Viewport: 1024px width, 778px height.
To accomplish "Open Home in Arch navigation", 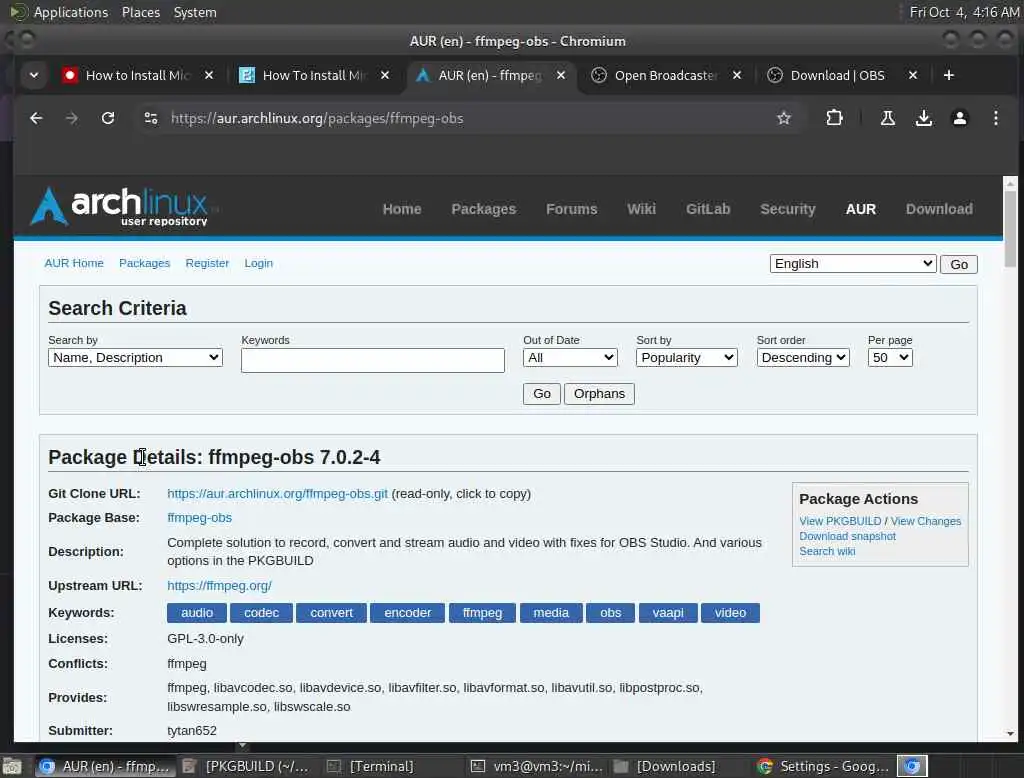I will pos(402,209).
